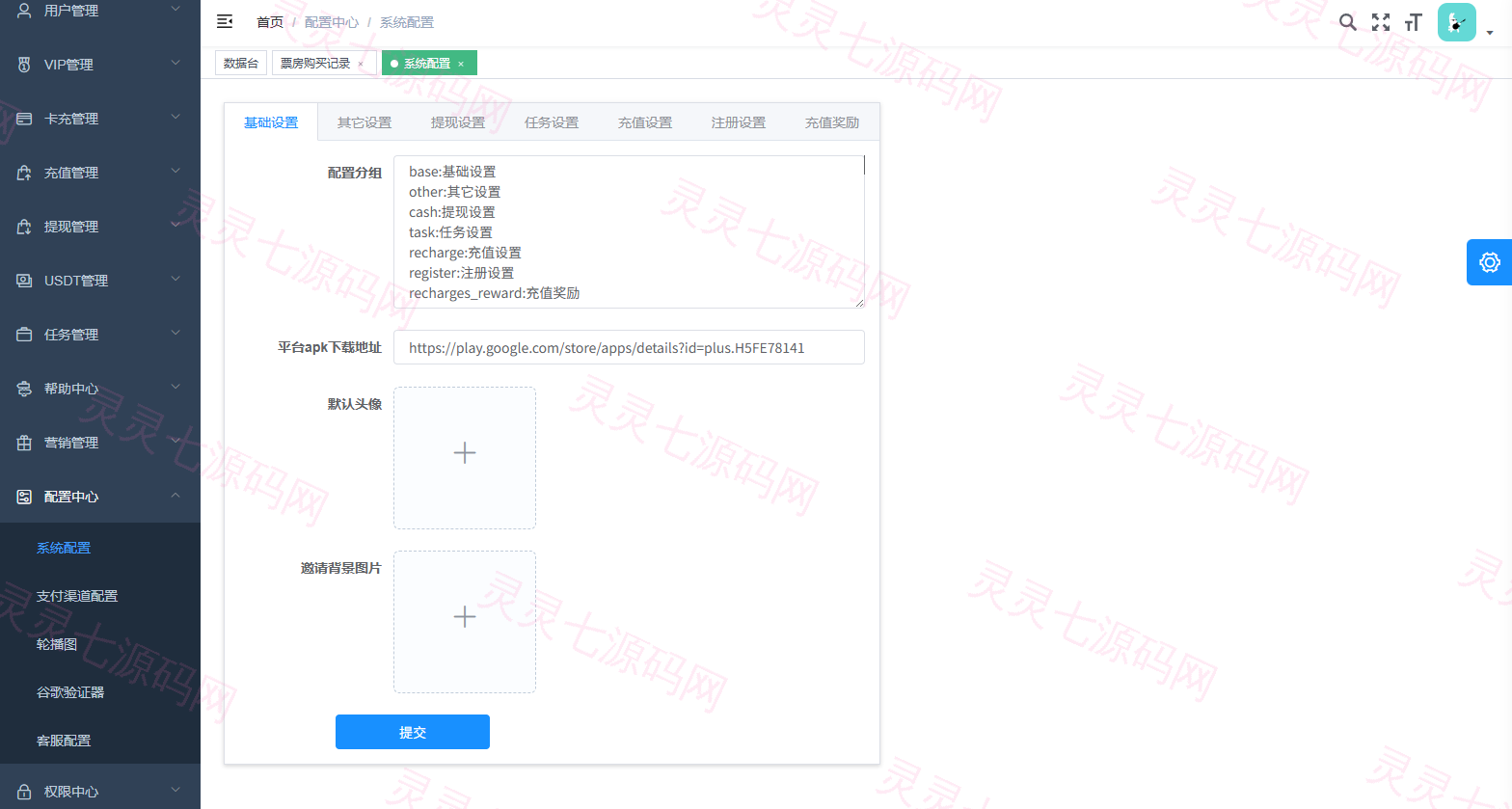The height and width of the screenshot is (809, 1512).
Task: Switch to the 提现设置 tab
Action: [x=458, y=122]
